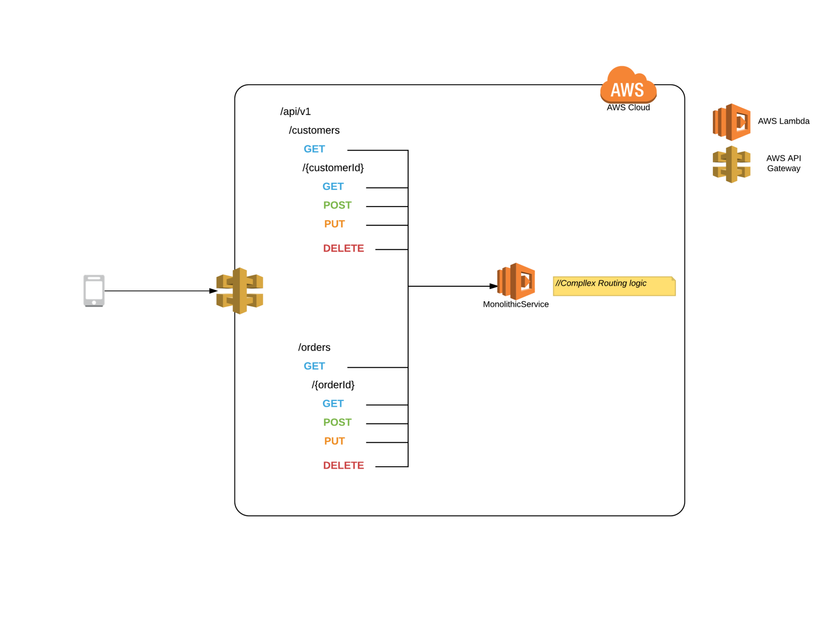Click PUT under /{orderId}
This screenshot has width=825, height=637.
pyautogui.click(x=334, y=441)
